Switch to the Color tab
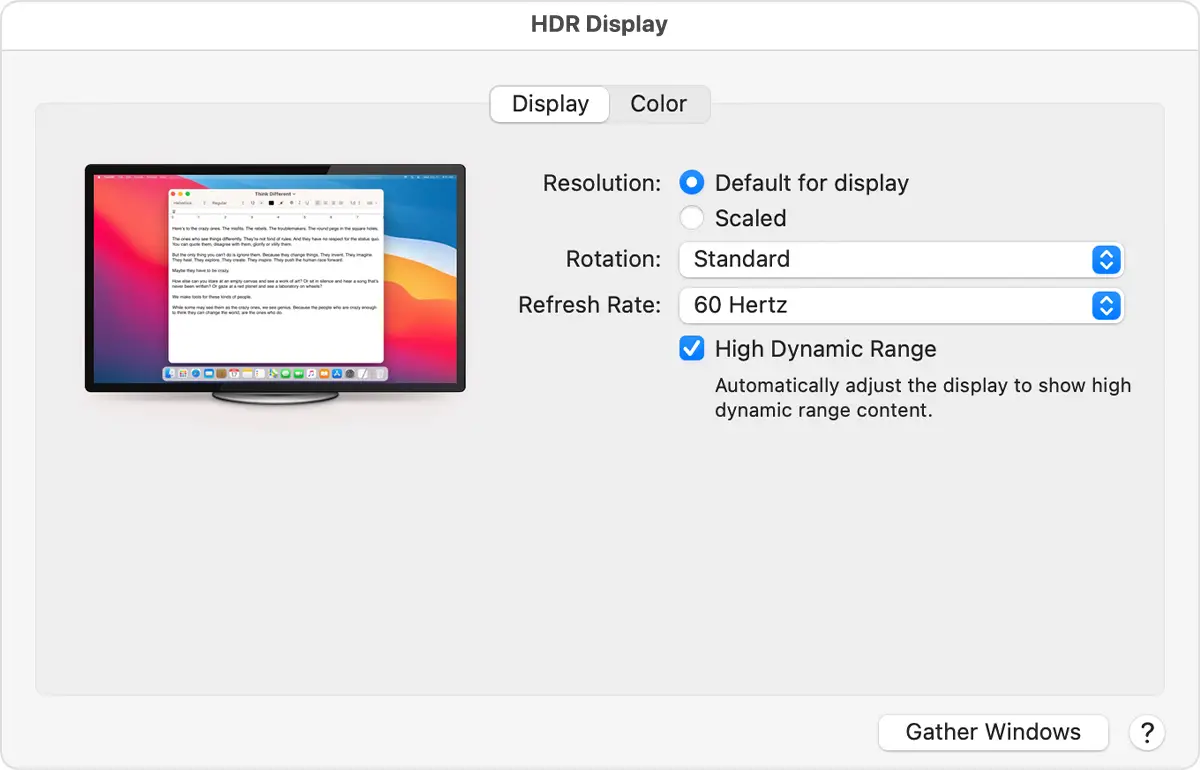This screenshot has width=1200, height=770. pyautogui.click(x=658, y=103)
